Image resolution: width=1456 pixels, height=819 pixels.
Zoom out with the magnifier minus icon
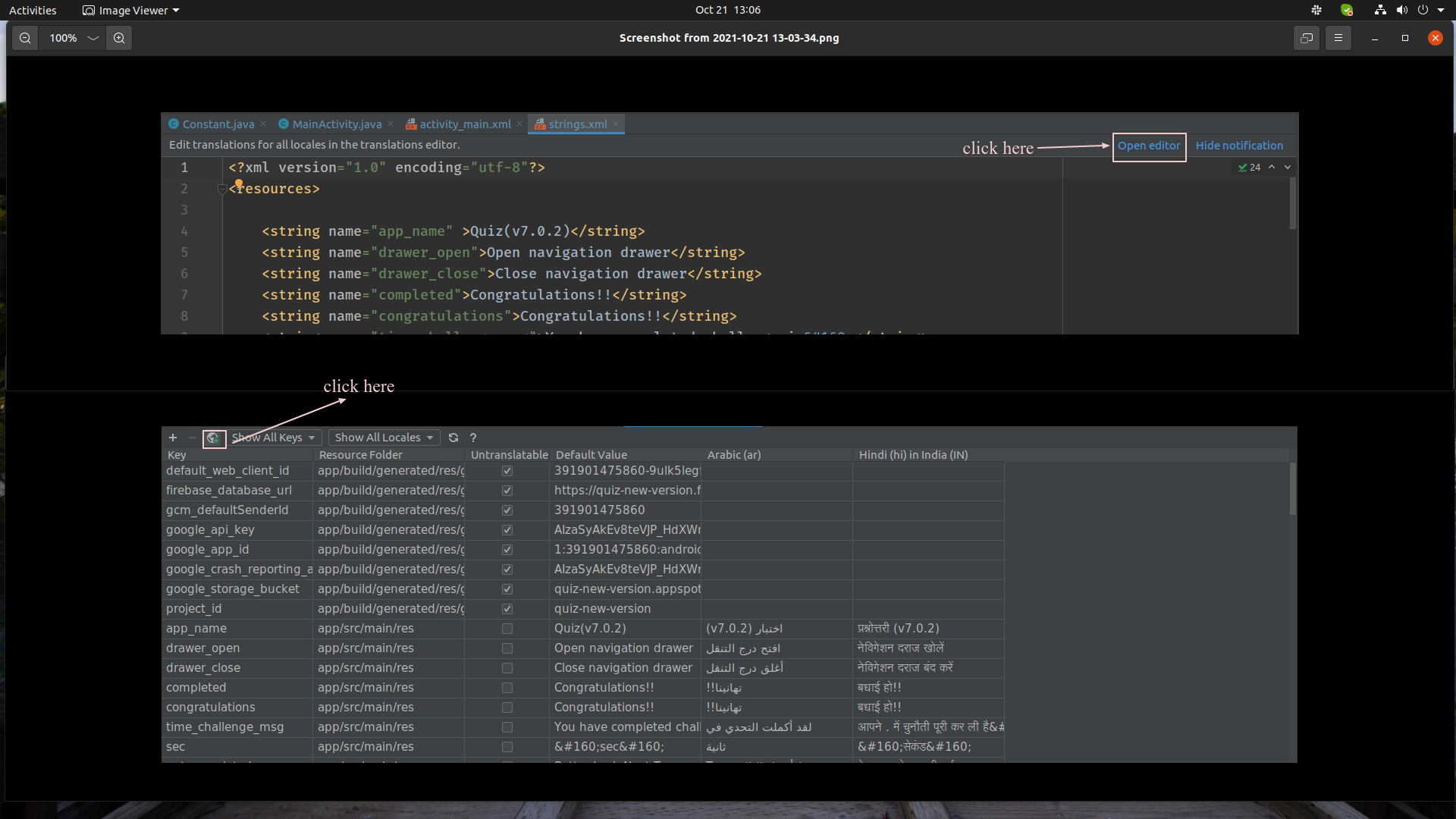[x=25, y=38]
